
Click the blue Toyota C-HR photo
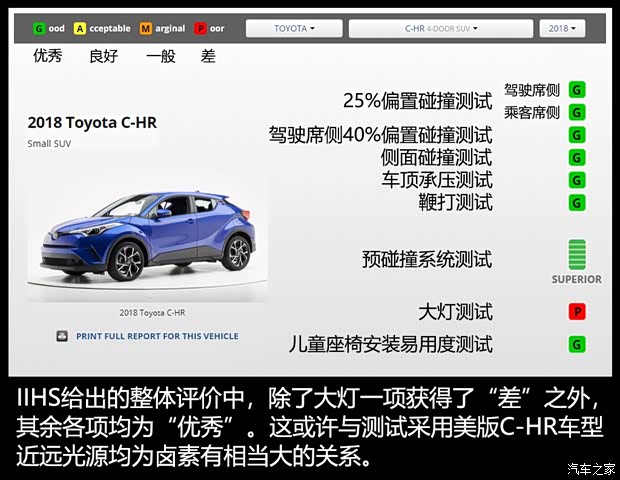click(x=148, y=237)
